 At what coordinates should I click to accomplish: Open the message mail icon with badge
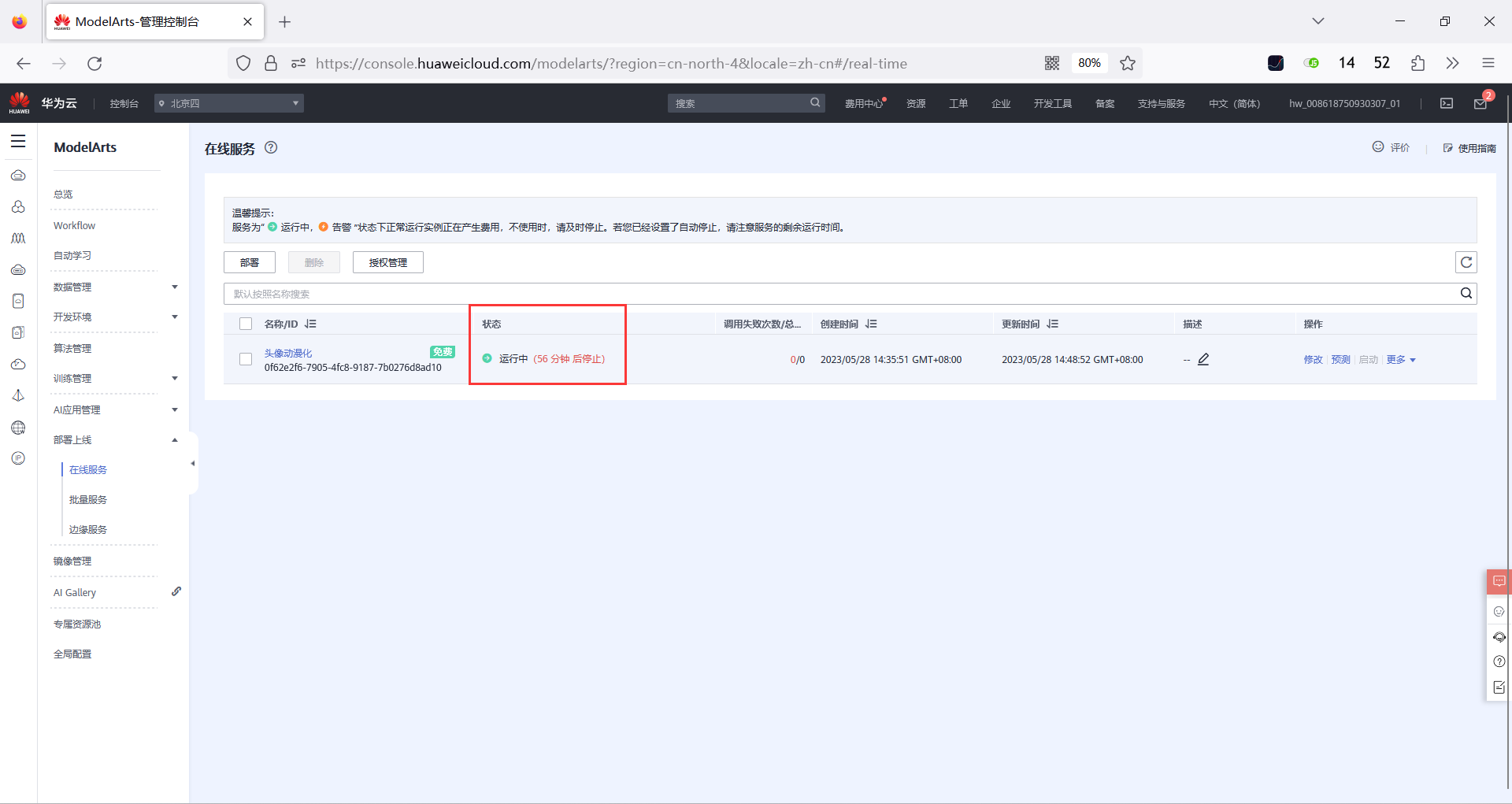[x=1480, y=103]
